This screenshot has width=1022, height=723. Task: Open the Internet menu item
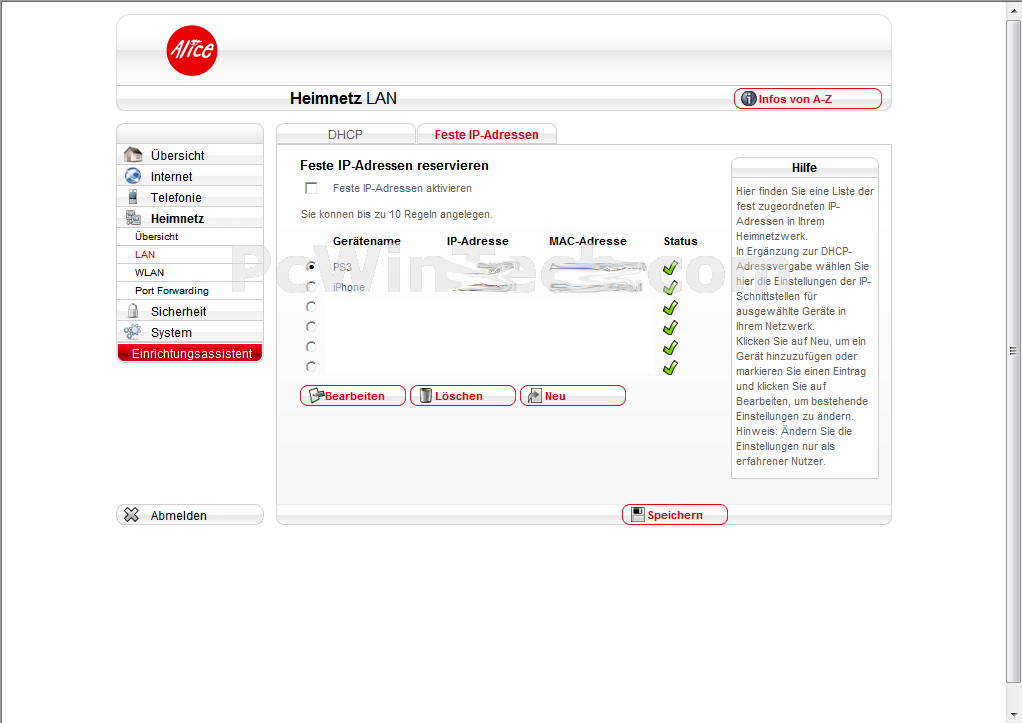(190, 176)
